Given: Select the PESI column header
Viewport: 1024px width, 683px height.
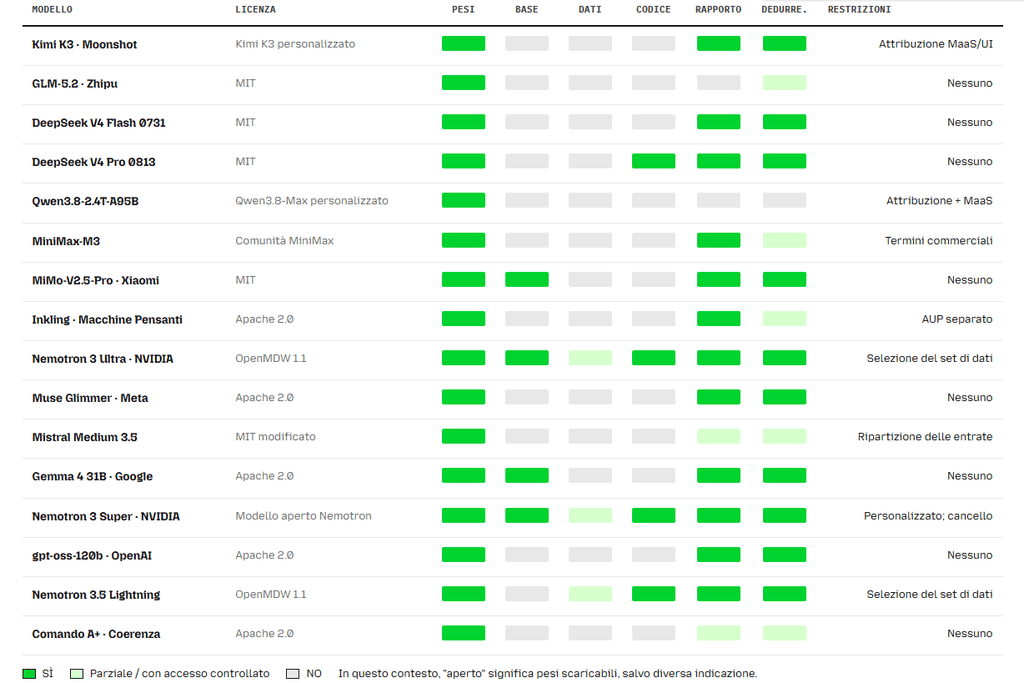Looking at the screenshot, I should point(463,10).
